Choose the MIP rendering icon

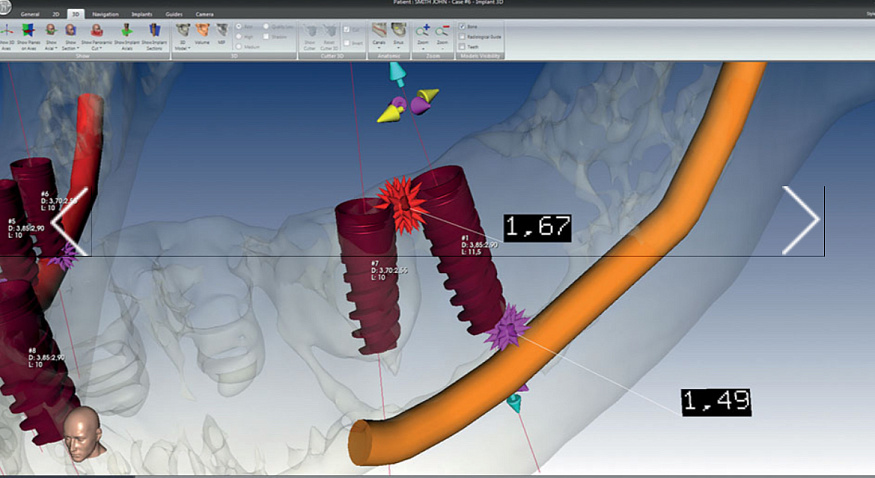point(222,31)
